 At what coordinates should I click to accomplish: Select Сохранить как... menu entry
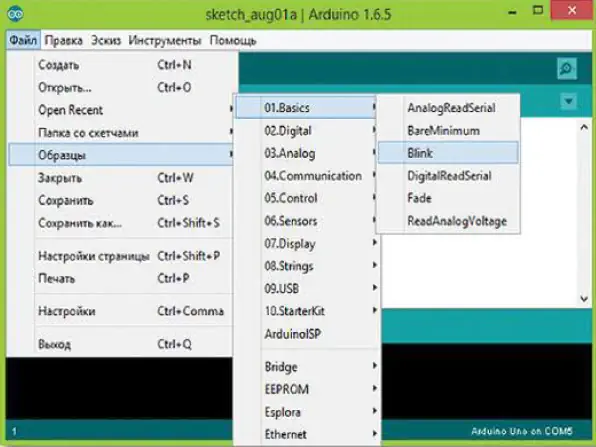[121, 223]
